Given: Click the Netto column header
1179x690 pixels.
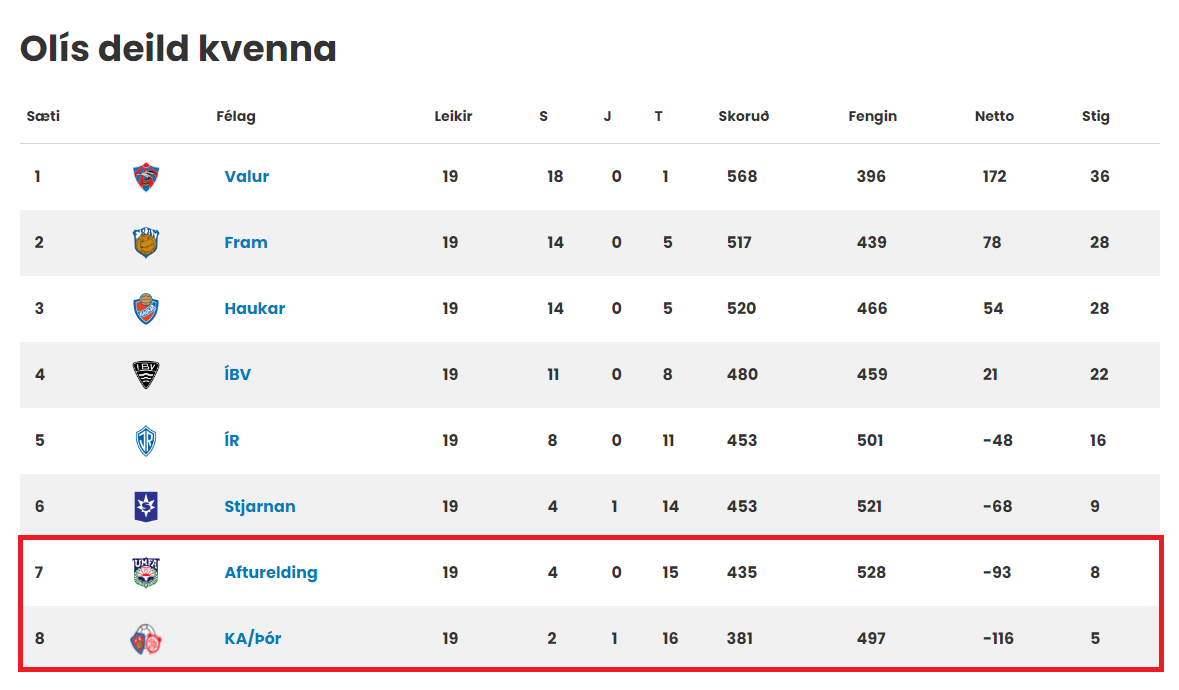Looking at the screenshot, I should [994, 117].
